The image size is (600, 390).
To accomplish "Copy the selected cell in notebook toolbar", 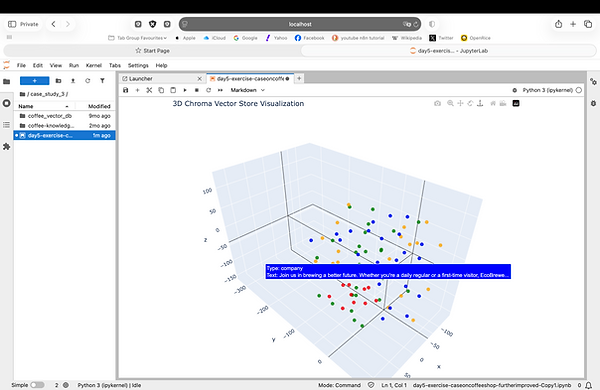I will [161, 90].
